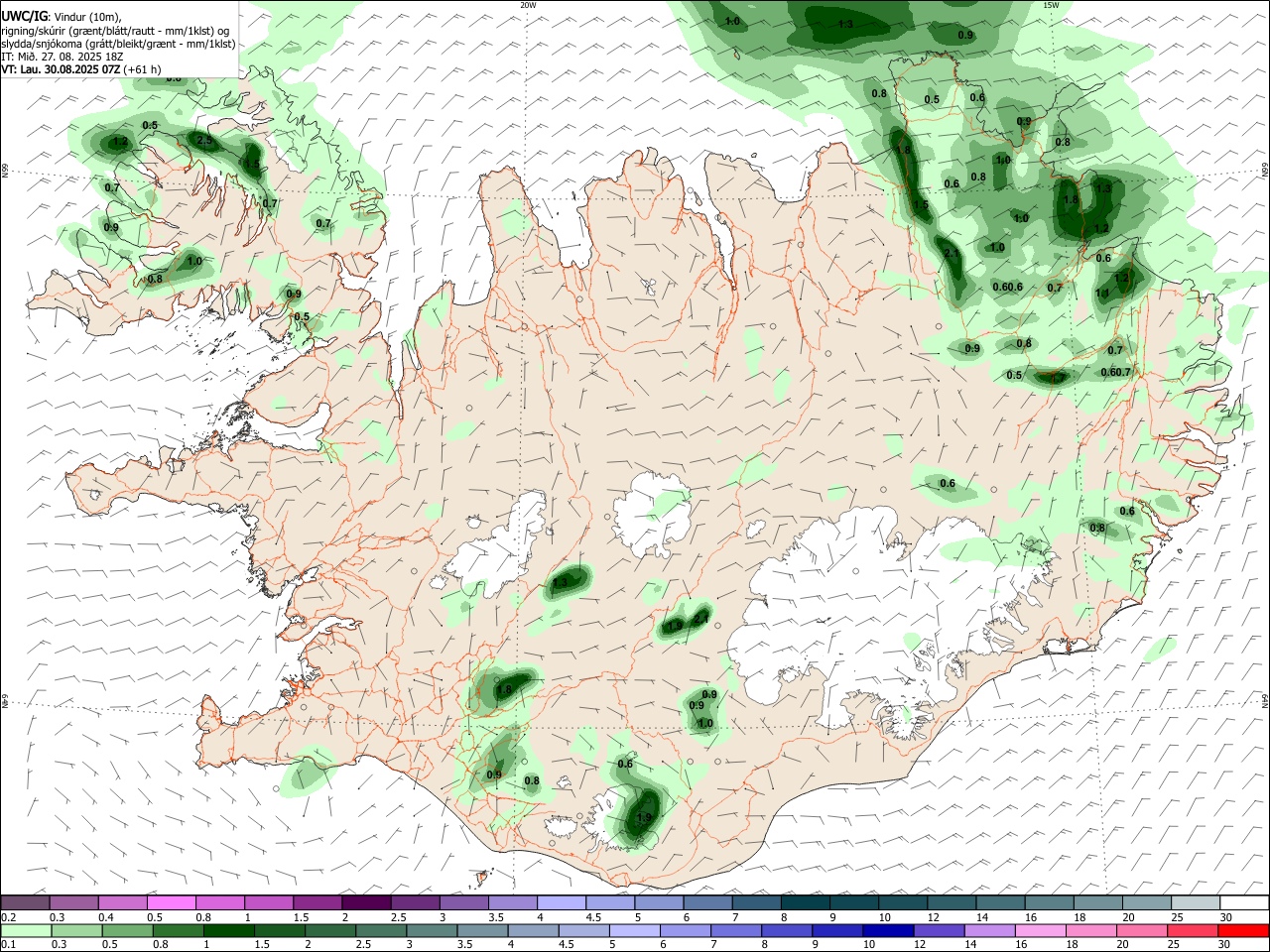Select the deep blue 10–12 lower swatch
Screen dimensions: 1270x952
click(887, 931)
